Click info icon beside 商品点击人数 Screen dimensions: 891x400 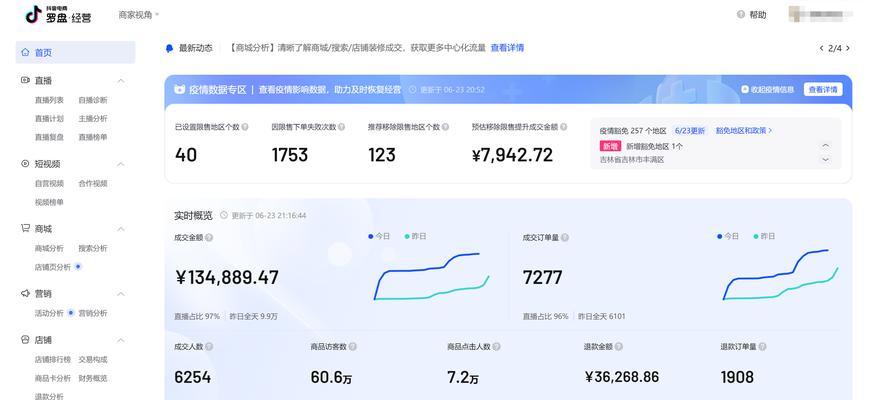click(496, 347)
